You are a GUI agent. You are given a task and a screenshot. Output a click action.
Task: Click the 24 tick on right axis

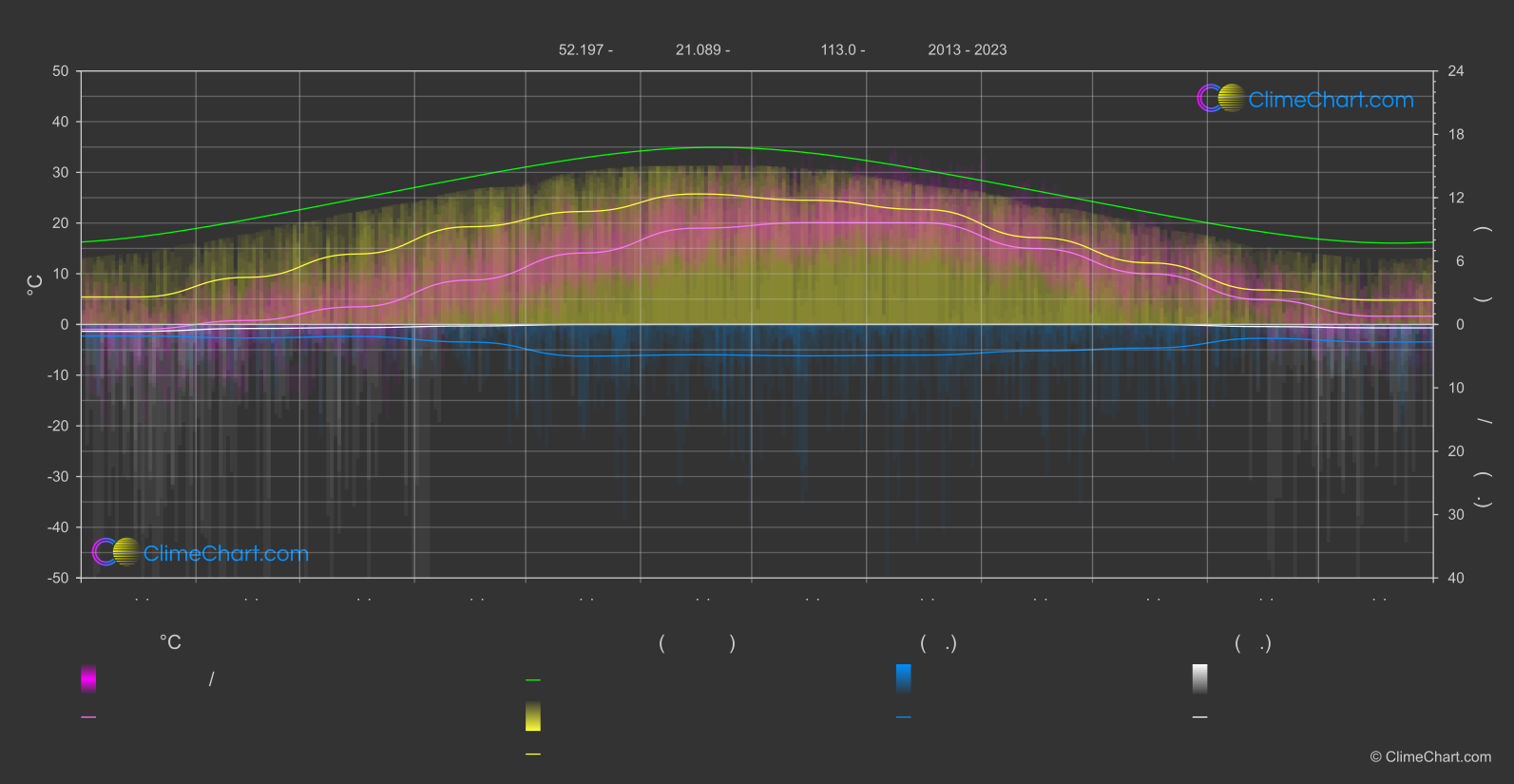[x=1455, y=71]
